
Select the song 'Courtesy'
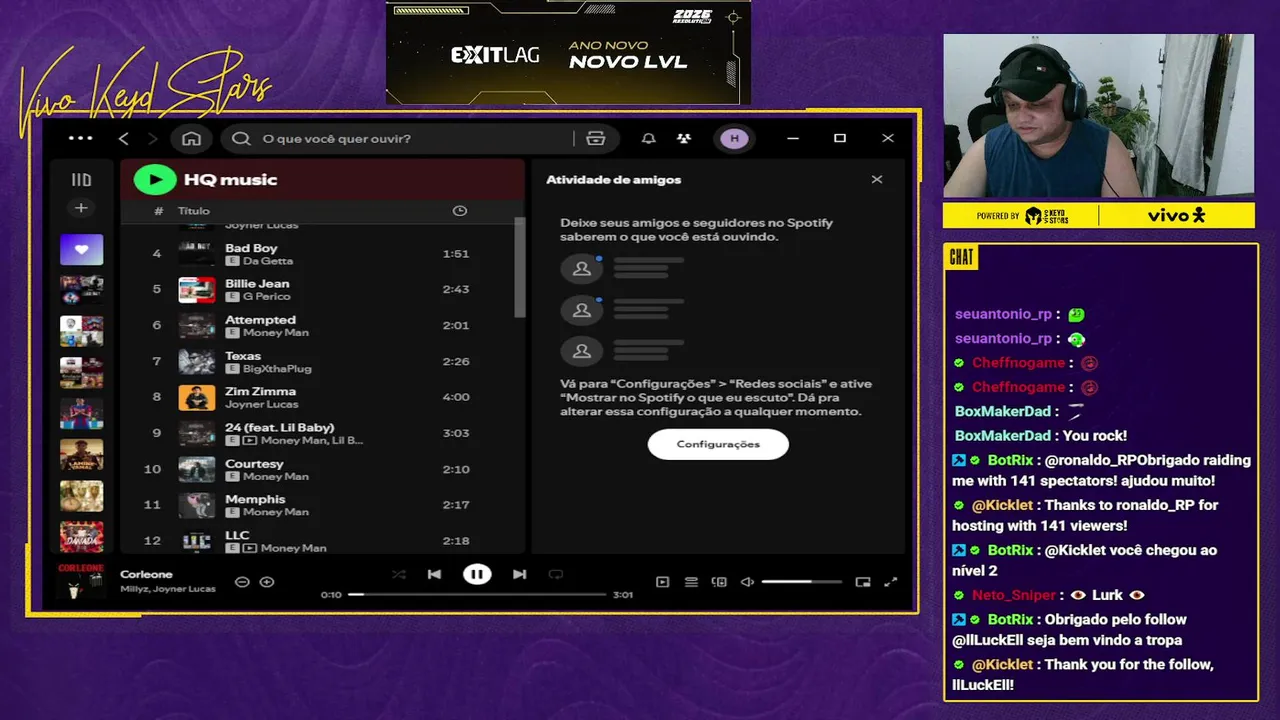[254, 464]
